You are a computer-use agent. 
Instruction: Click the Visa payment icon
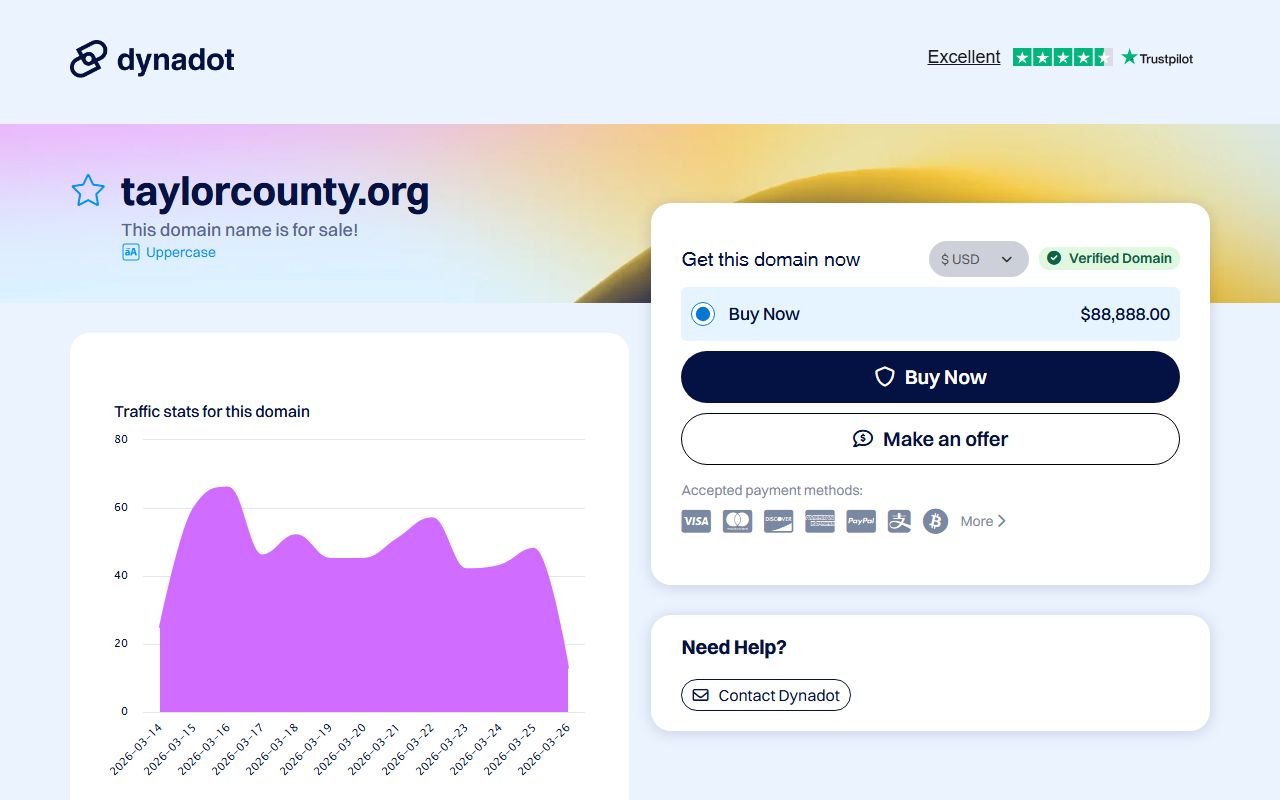[696, 521]
